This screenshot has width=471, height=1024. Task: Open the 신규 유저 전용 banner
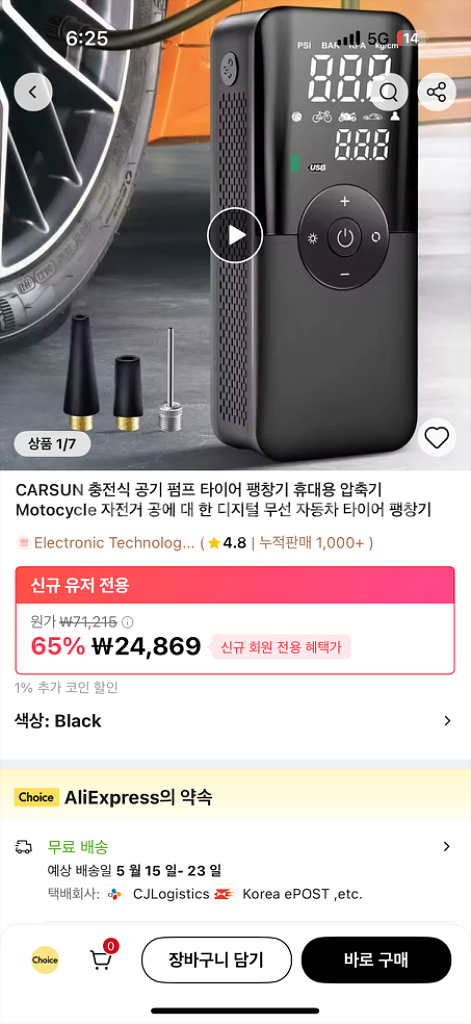point(235,585)
